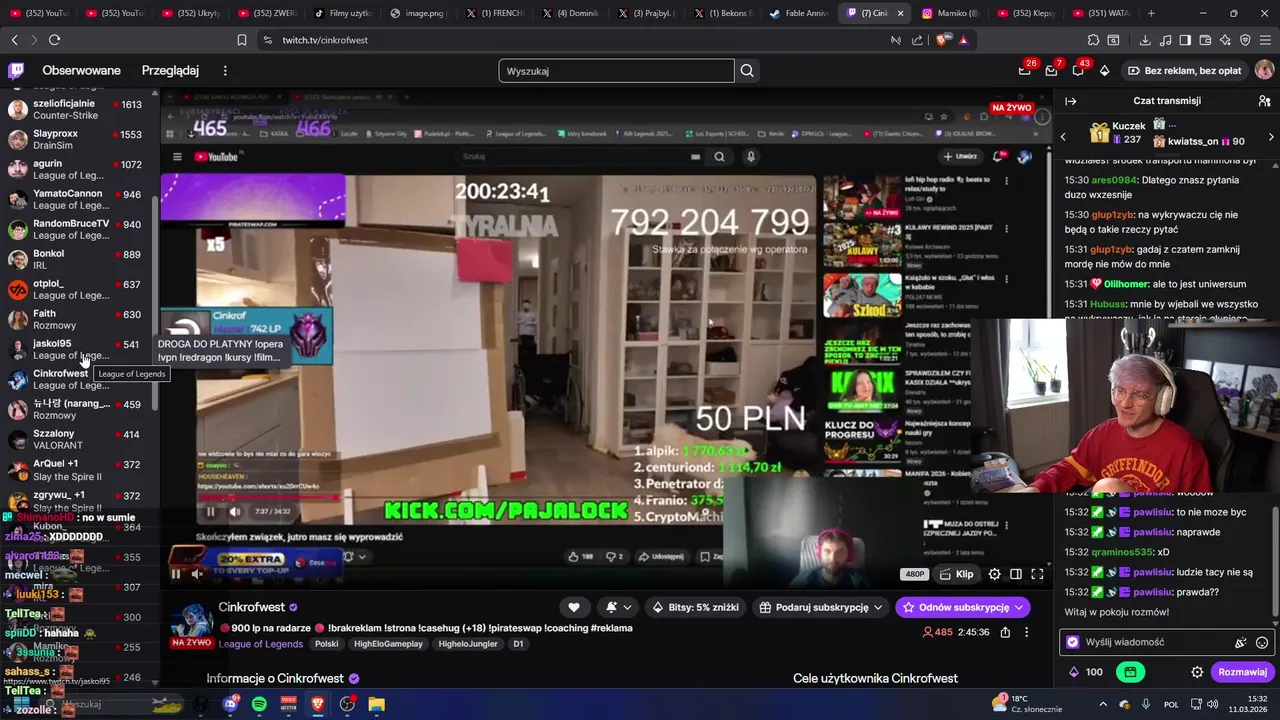Screen dimensions: 1280x720
Task: Reload the page with the browser refresh button
Action: (54, 40)
